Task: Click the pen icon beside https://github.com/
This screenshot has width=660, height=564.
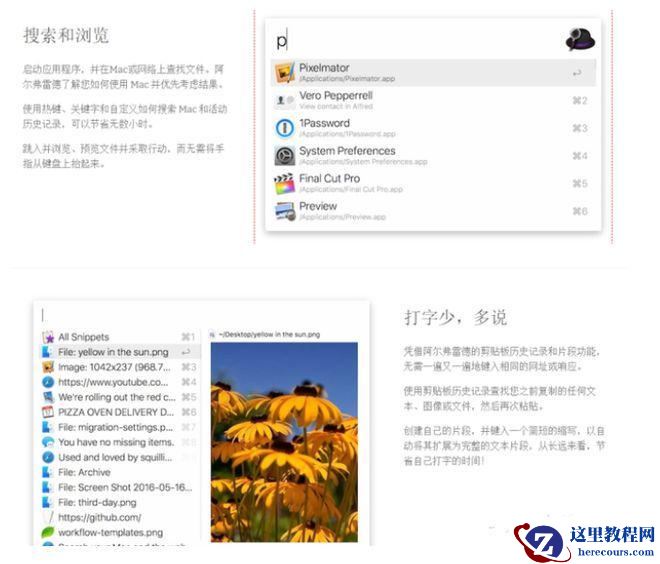Action: coord(48,517)
